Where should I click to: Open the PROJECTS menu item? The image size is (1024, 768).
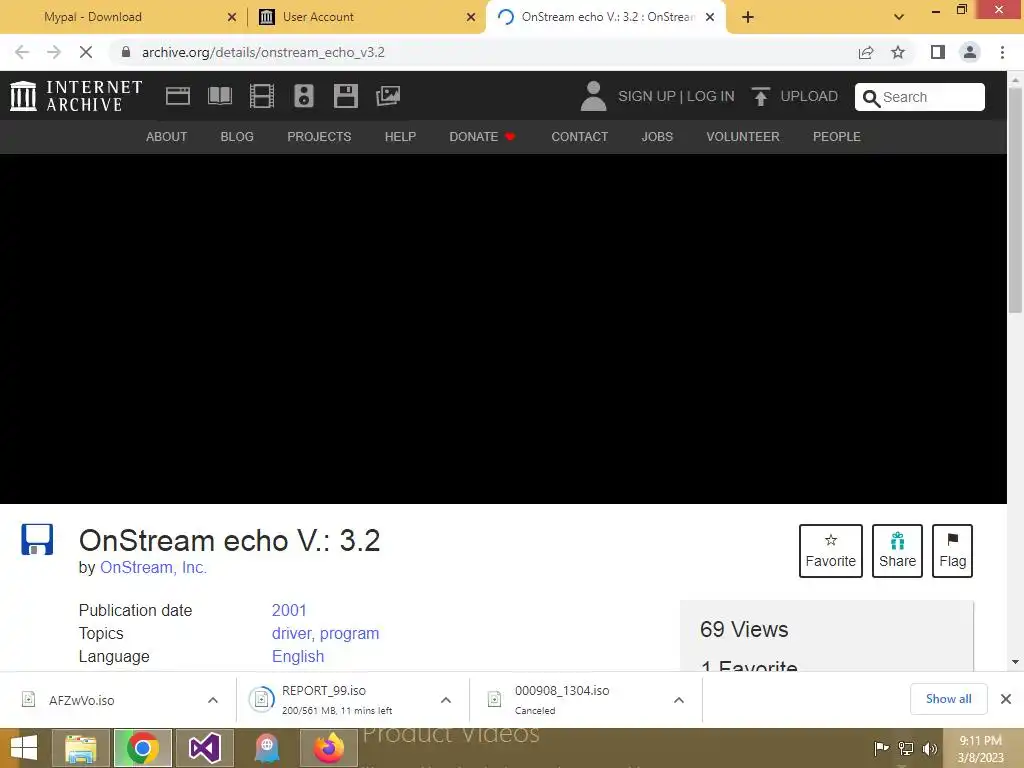tap(319, 136)
